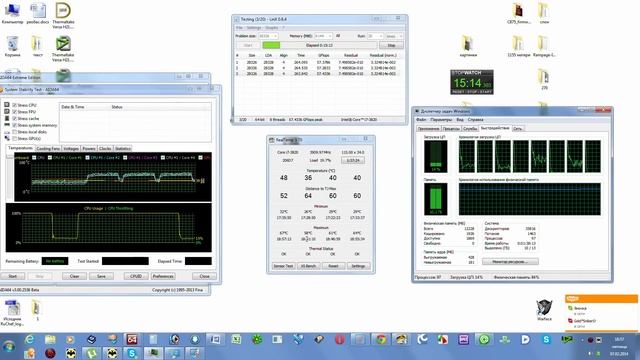Click the Windows Start orb
This screenshot has height=360, width=640.
pyautogui.click(x=9, y=347)
